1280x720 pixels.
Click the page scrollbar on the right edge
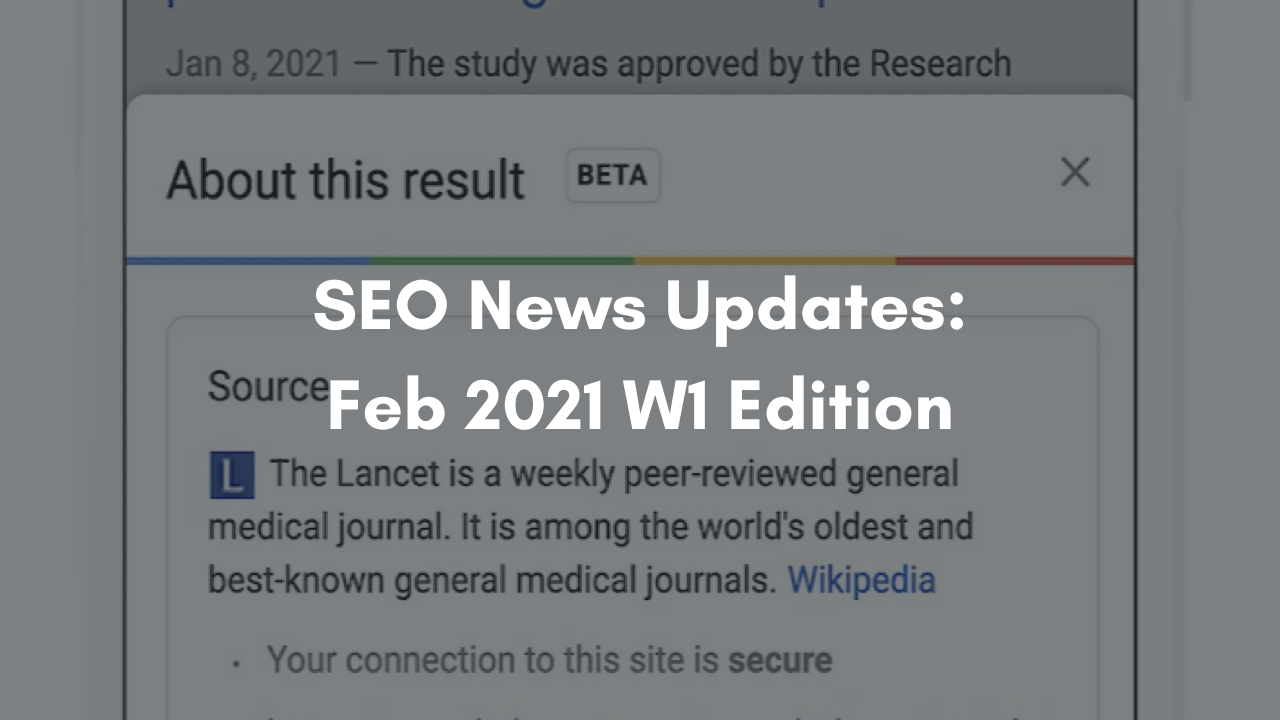click(1187, 50)
